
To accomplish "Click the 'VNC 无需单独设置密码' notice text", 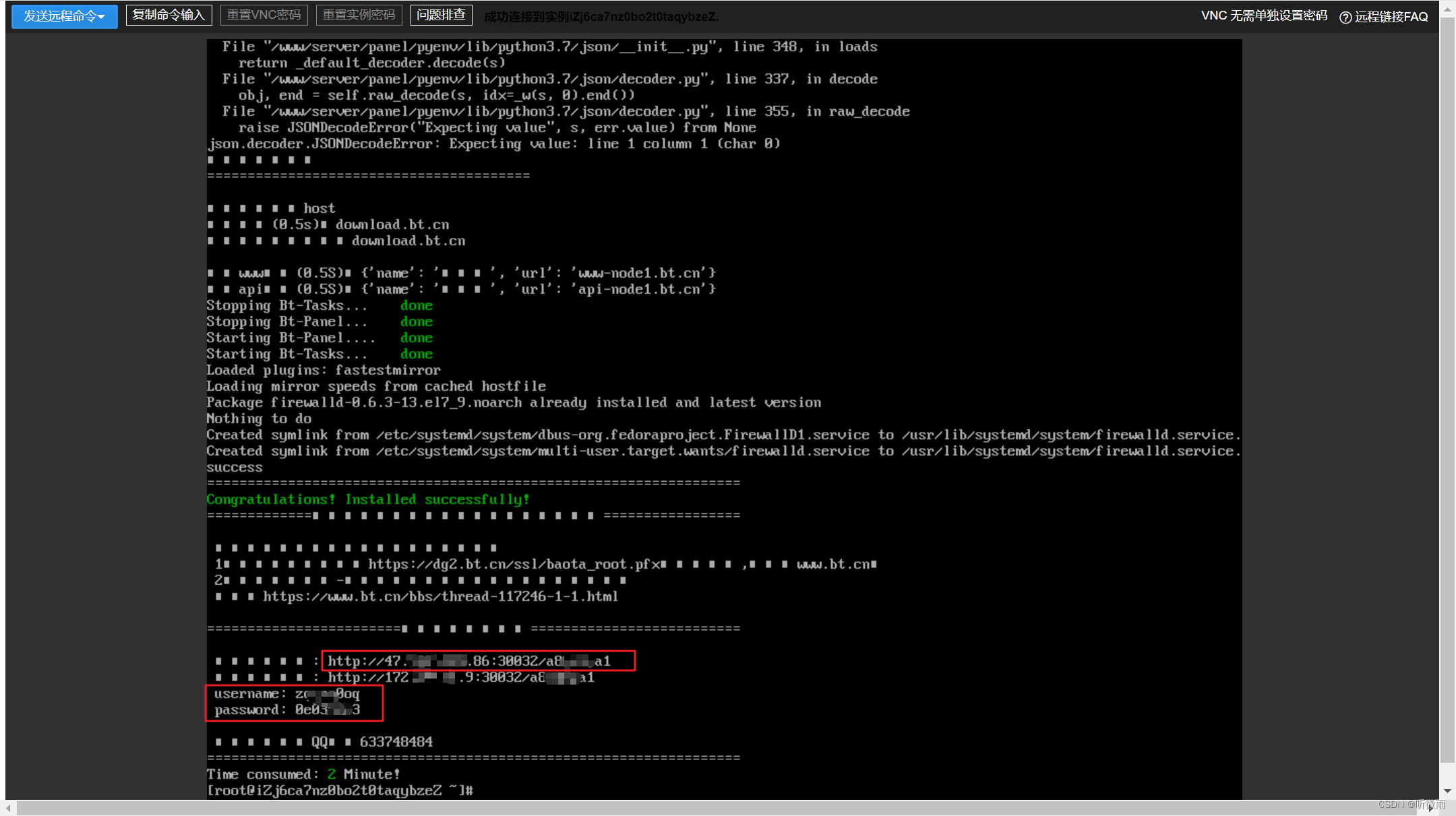I will click(1265, 15).
